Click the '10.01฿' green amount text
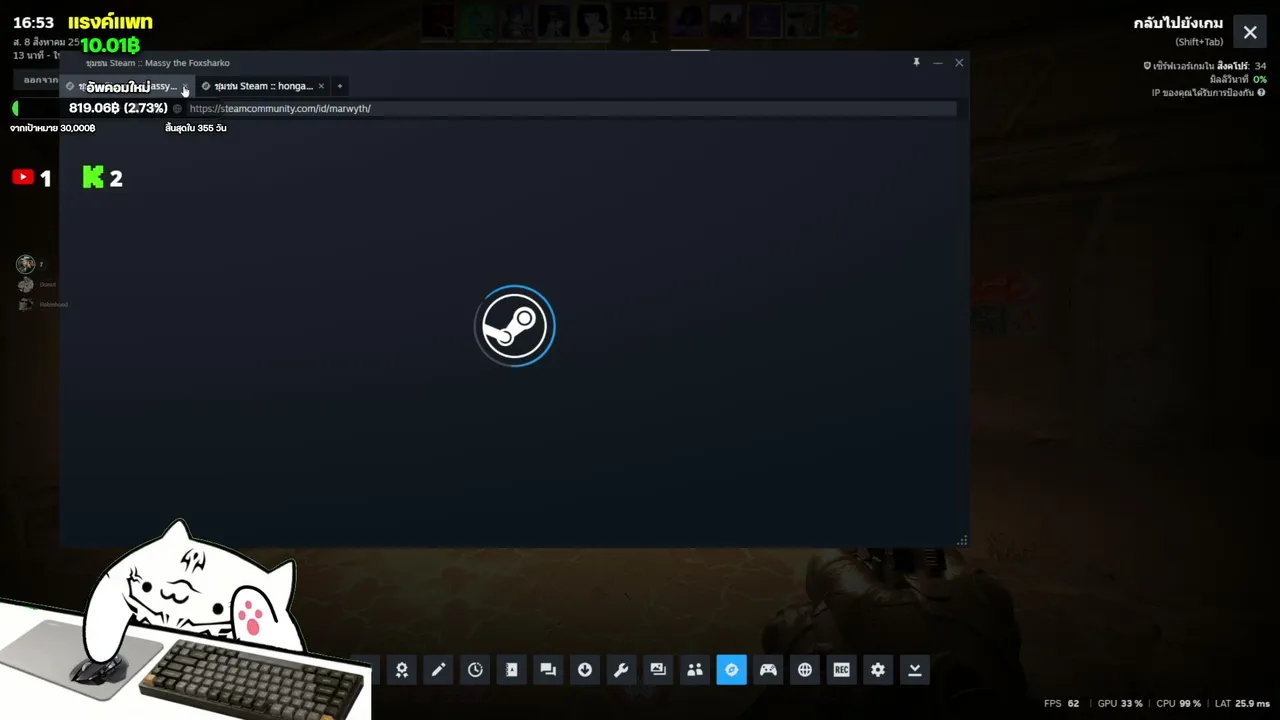Screen dimensions: 1280x720 [110, 45]
